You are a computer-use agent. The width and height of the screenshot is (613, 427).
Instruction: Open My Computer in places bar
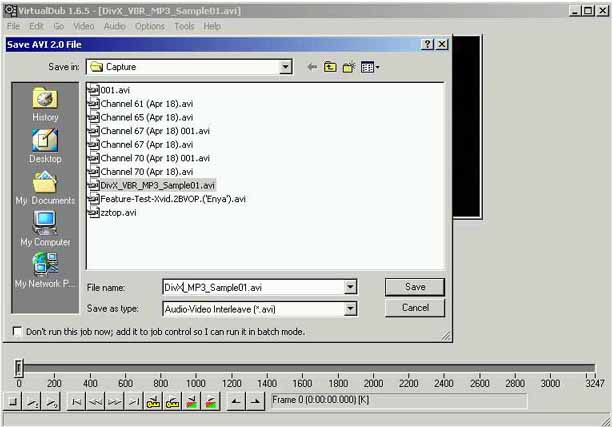45,229
